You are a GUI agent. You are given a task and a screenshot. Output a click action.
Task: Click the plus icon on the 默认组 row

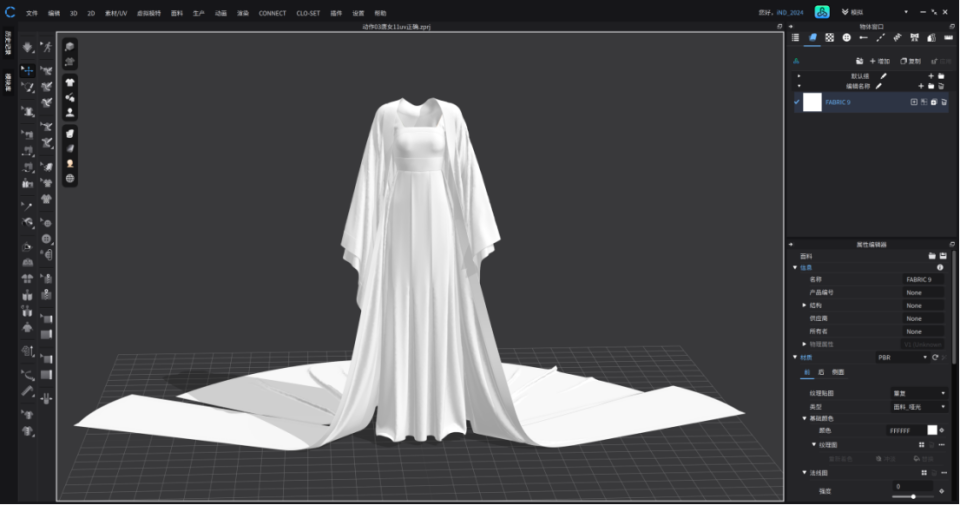pyautogui.click(x=931, y=76)
